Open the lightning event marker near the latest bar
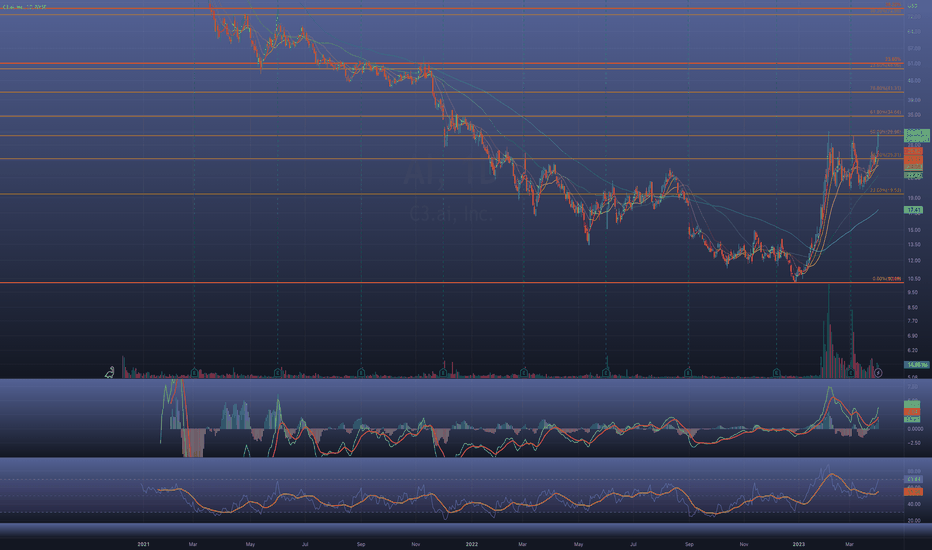Image resolution: width=932 pixels, height=550 pixels. pos(879,373)
